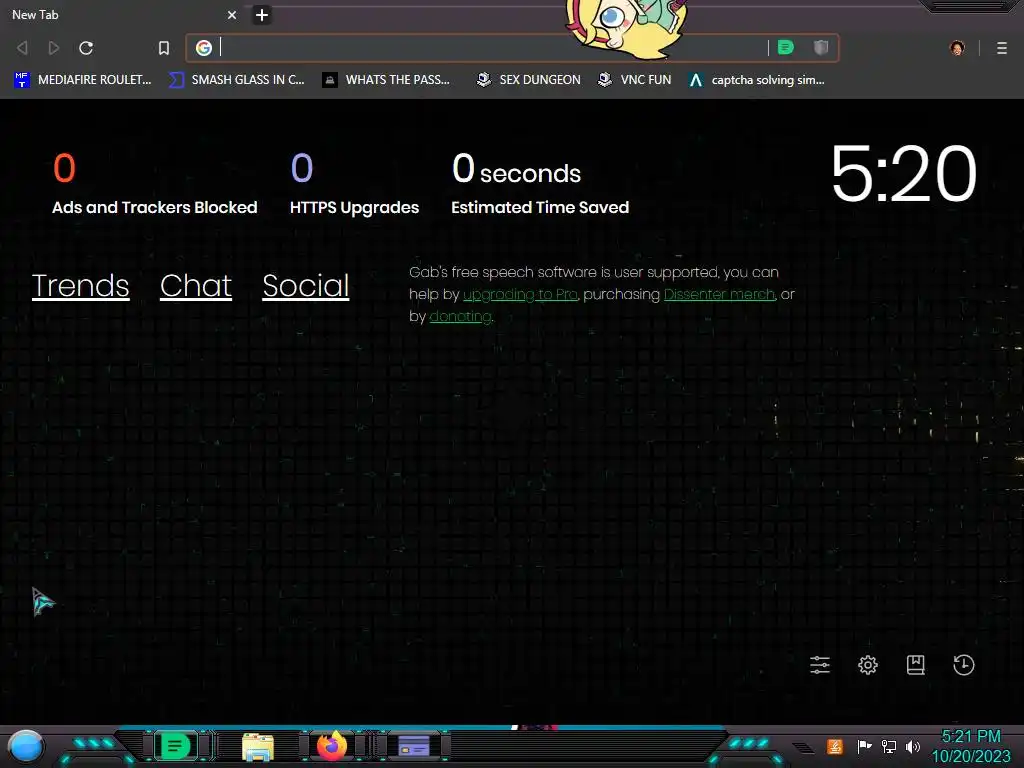The width and height of the screenshot is (1024, 768).
Task: Open Action Center flag tray icon
Action: pyautogui.click(x=864, y=746)
